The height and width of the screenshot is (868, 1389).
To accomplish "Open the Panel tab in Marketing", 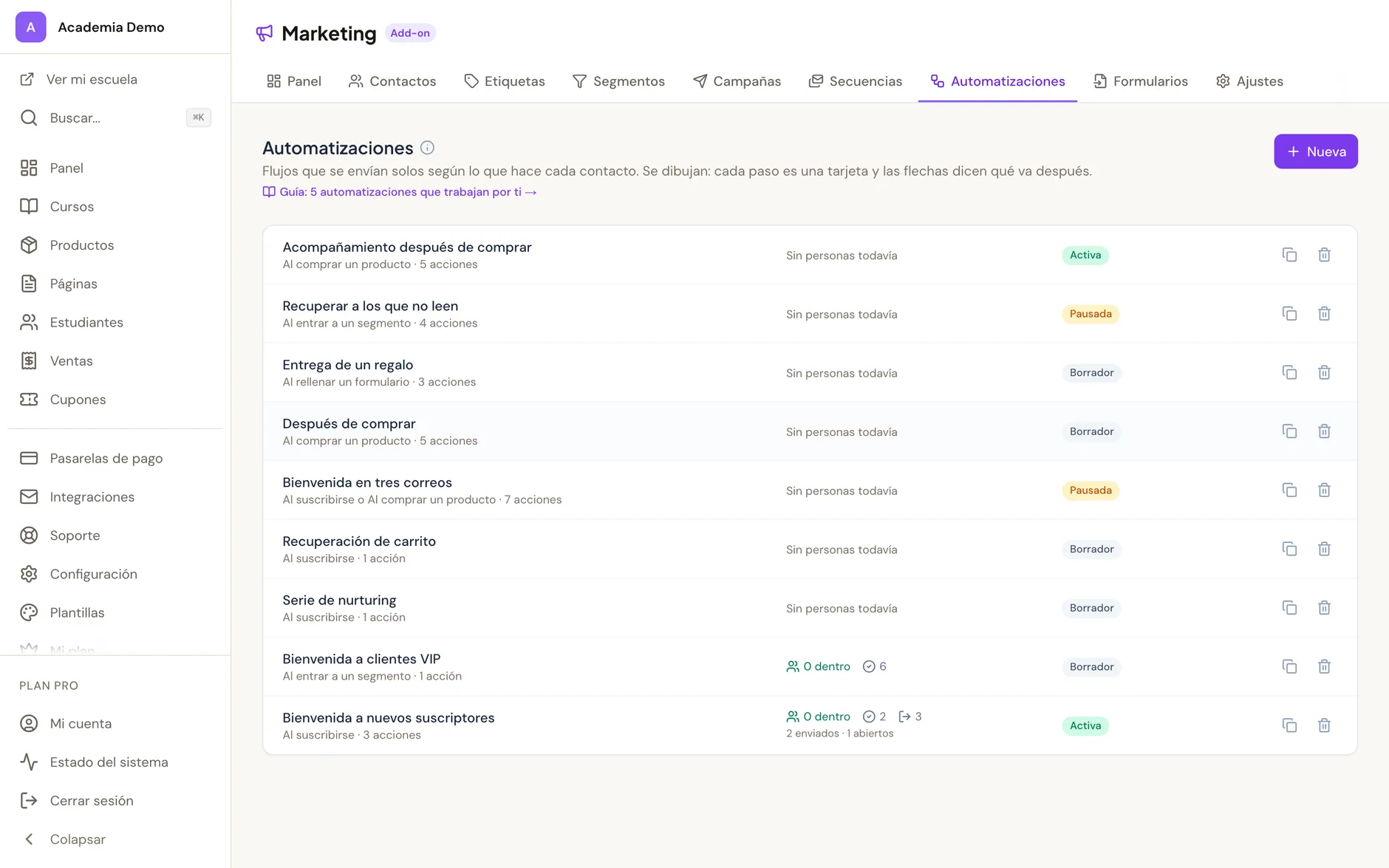I will (x=294, y=81).
